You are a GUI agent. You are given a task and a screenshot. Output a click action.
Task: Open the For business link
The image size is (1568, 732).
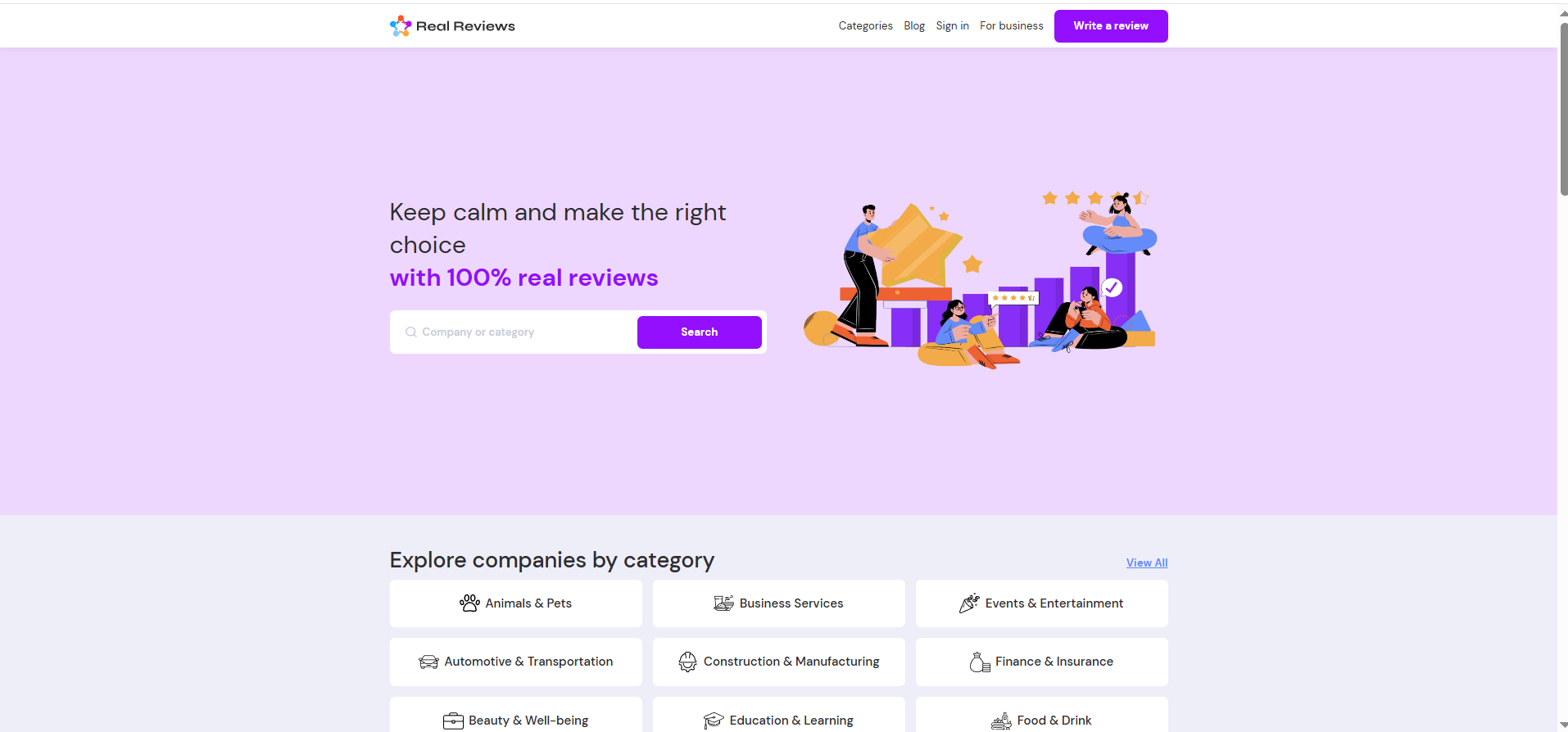coord(1011,26)
